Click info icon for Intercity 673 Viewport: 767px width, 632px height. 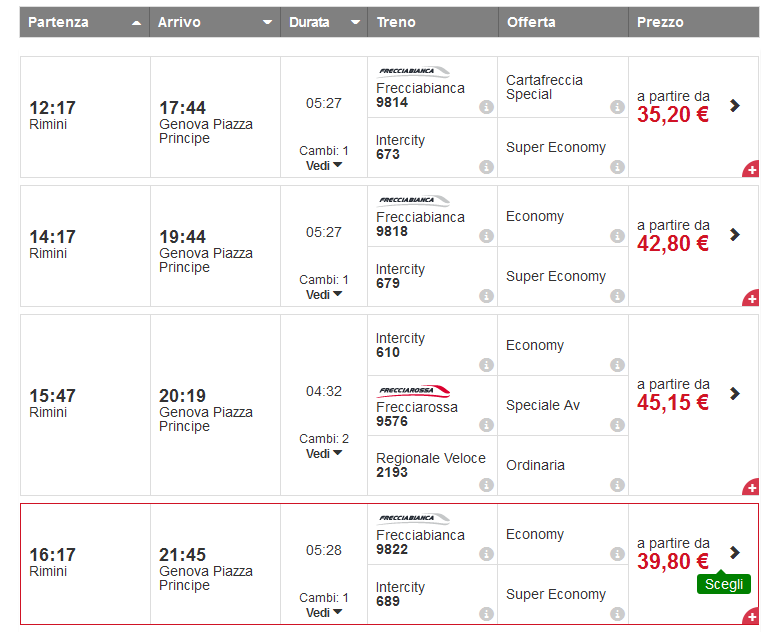486,167
